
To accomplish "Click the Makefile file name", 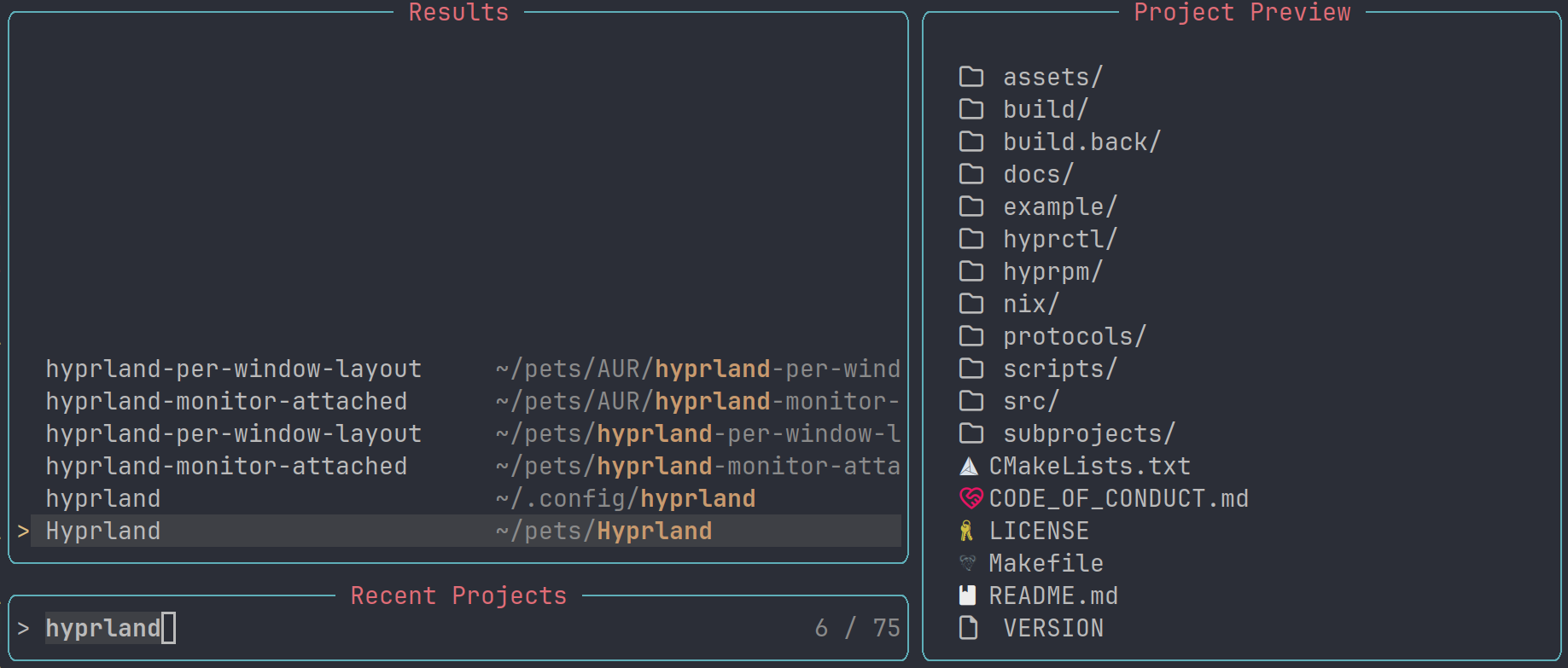I will (1046, 563).
